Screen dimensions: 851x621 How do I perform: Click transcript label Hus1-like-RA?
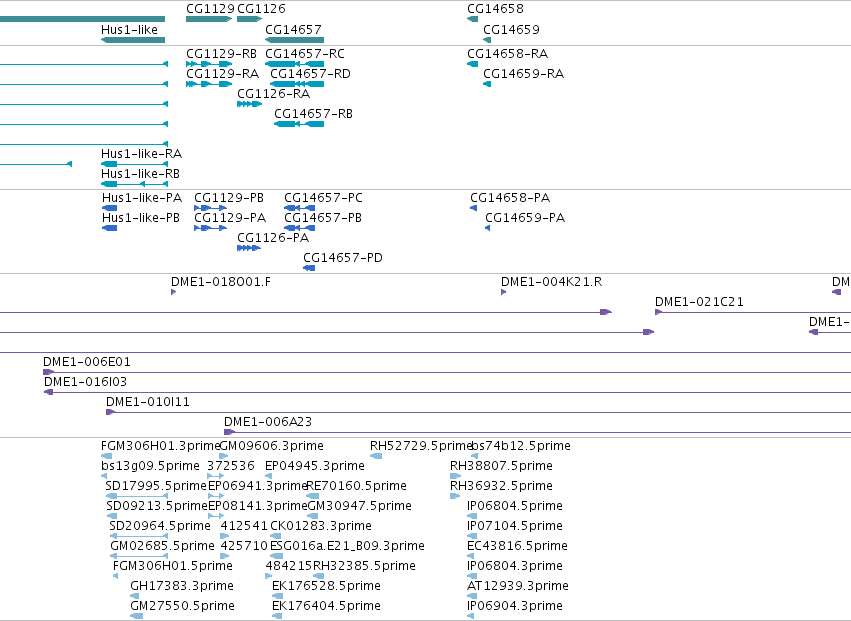(x=142, y=154)
